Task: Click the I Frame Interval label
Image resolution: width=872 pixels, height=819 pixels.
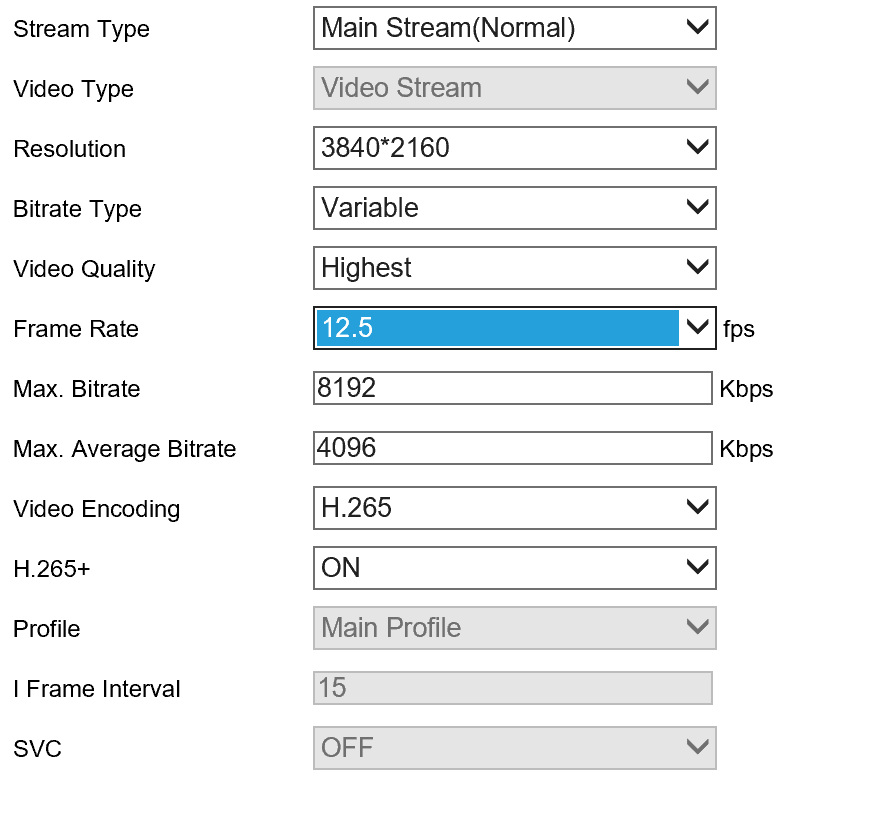Action: (x=96, y=689)
